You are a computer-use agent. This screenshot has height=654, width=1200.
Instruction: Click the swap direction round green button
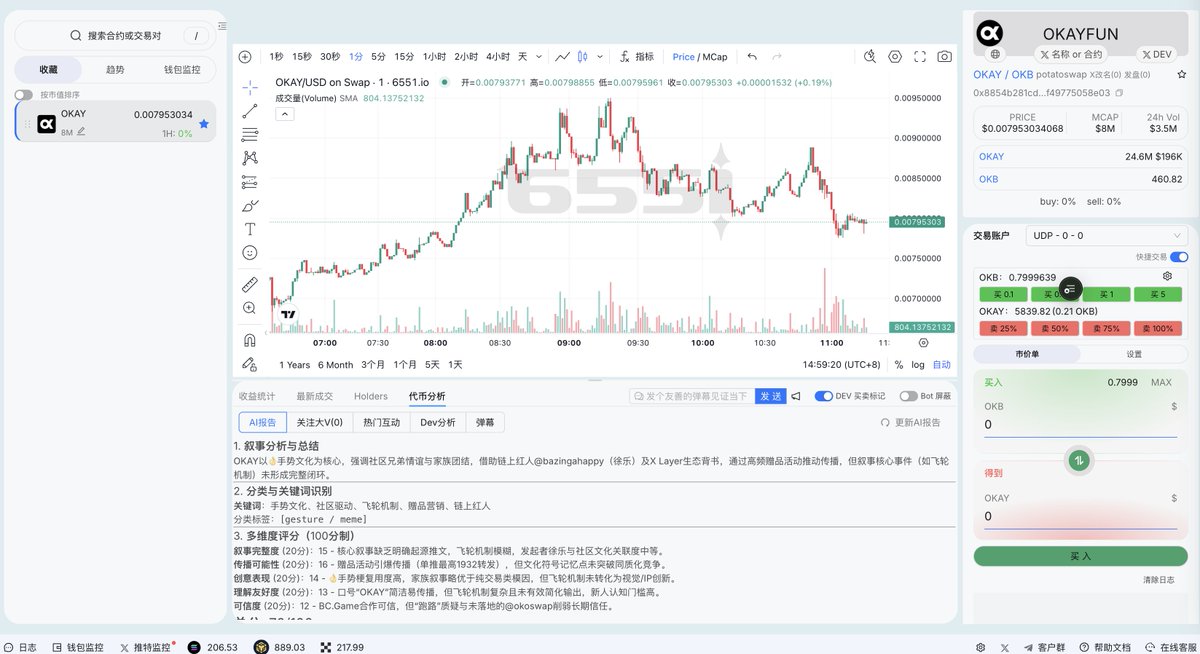(1079, 460)
